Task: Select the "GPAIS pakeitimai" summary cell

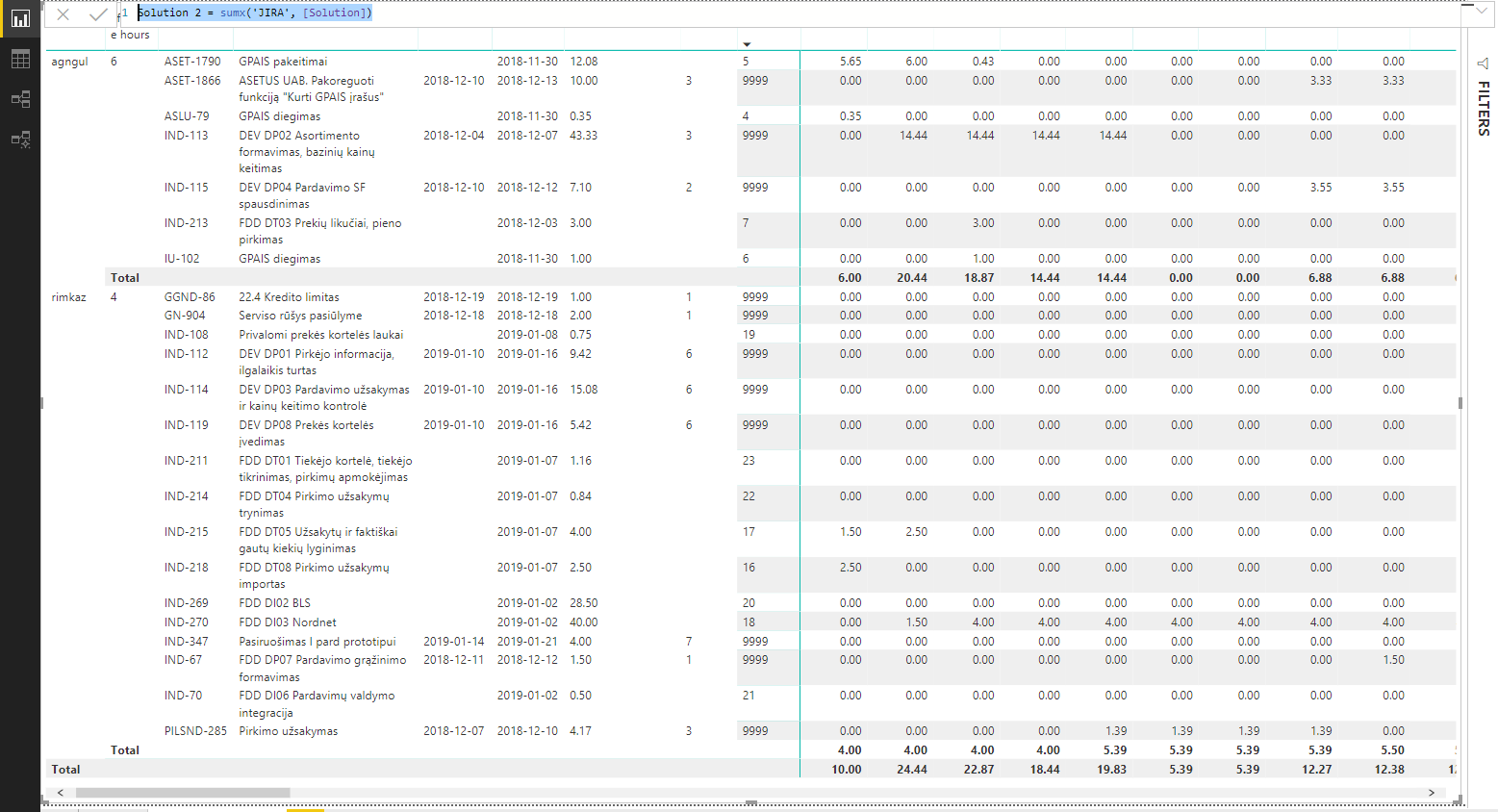Action: click(x=283, y=62)
